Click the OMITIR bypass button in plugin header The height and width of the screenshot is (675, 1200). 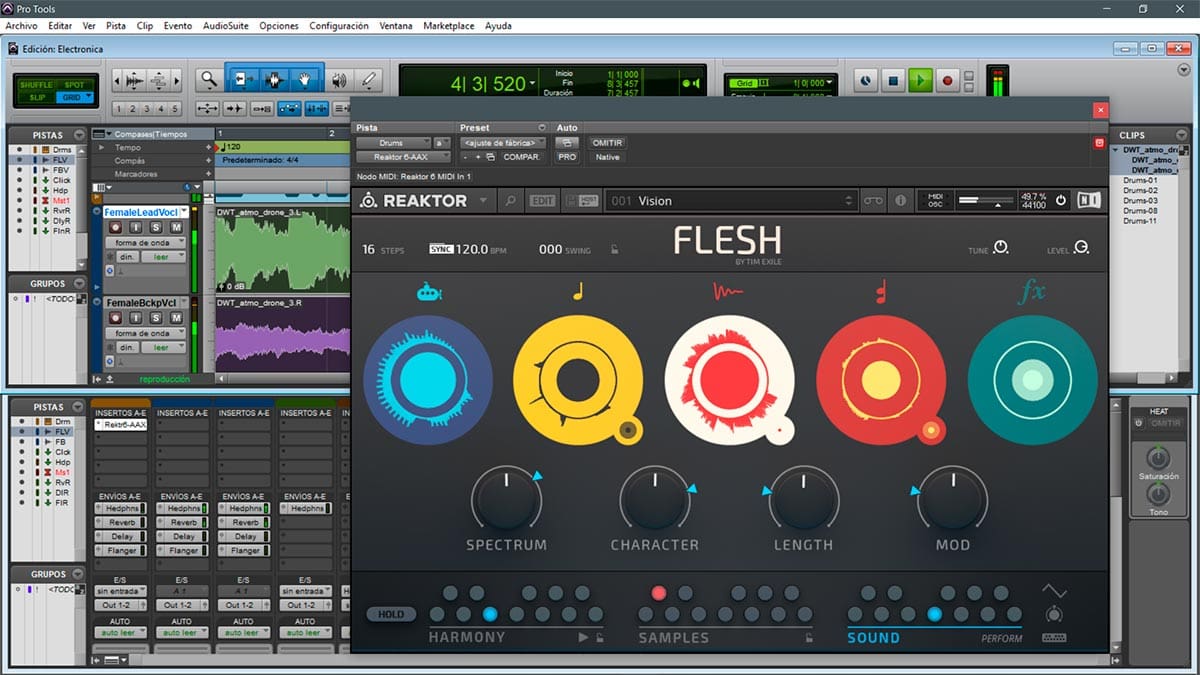pos(608,143)
